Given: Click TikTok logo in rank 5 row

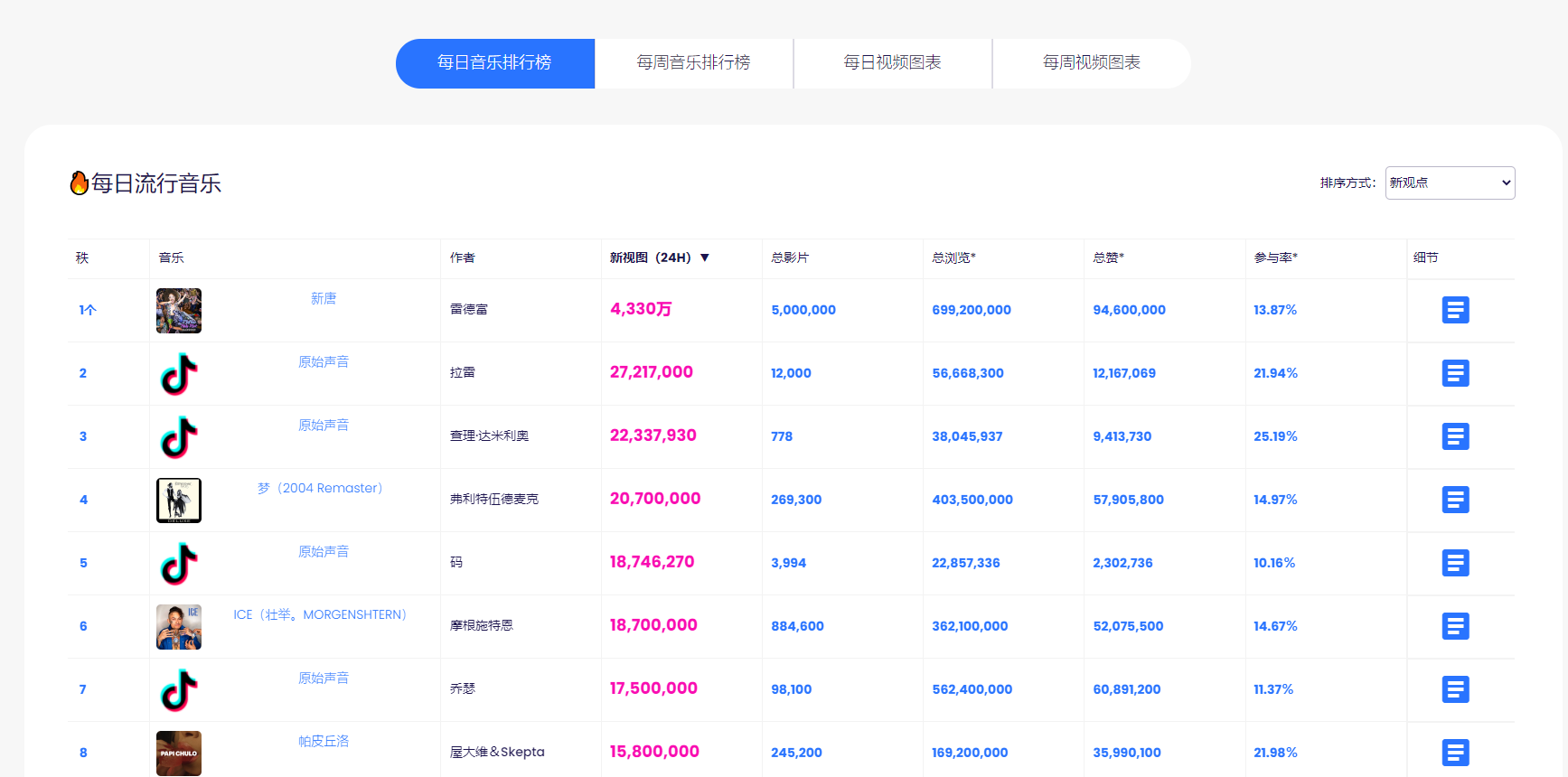Looking at the screenshot, I should click(179, 564).
